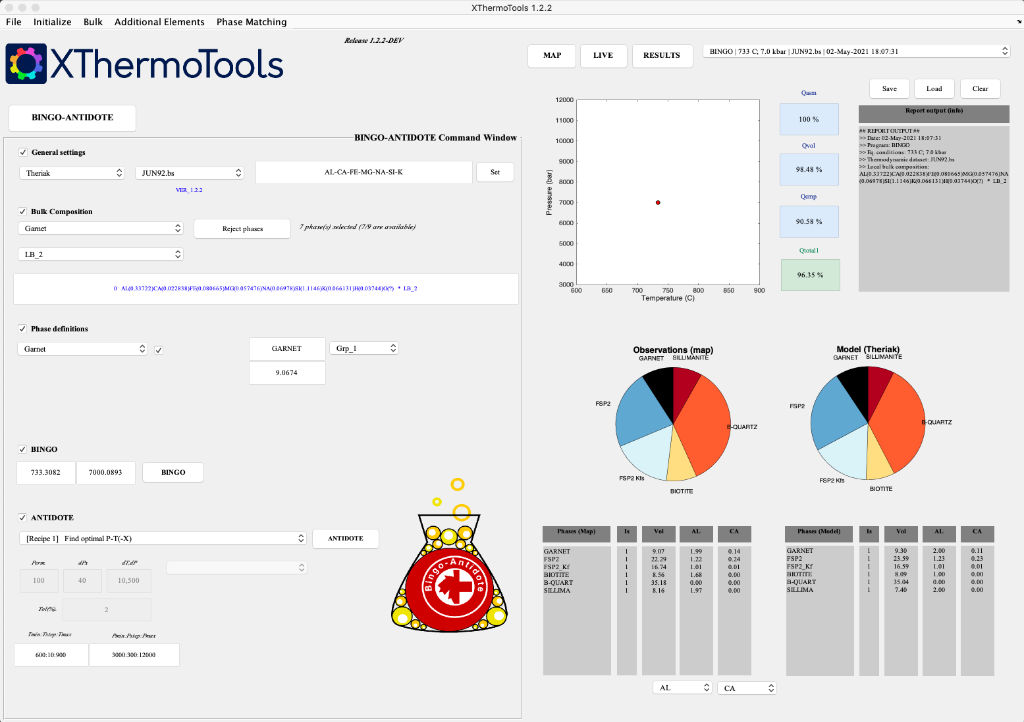The image size is (1024, 722).
Task: Click the '7 phase(s) selected' status text
Action: pyautogui.click(x=357, y=227)
